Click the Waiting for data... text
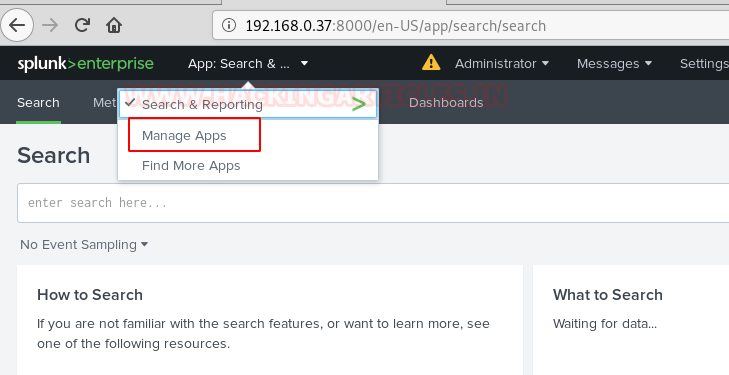Screen dimensions: 729x375 (605, 324)
